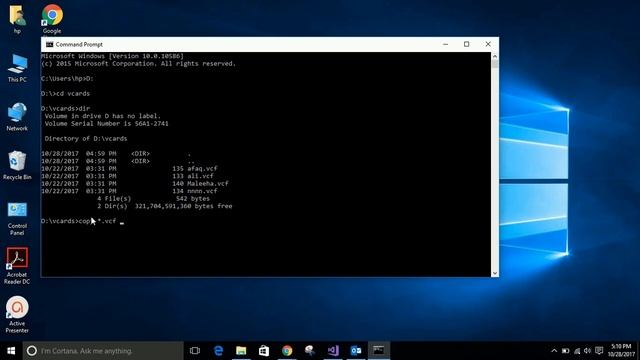Launch Microsoft Edge from the taskbar
The image size is (640, 360).
pos(218,351)
